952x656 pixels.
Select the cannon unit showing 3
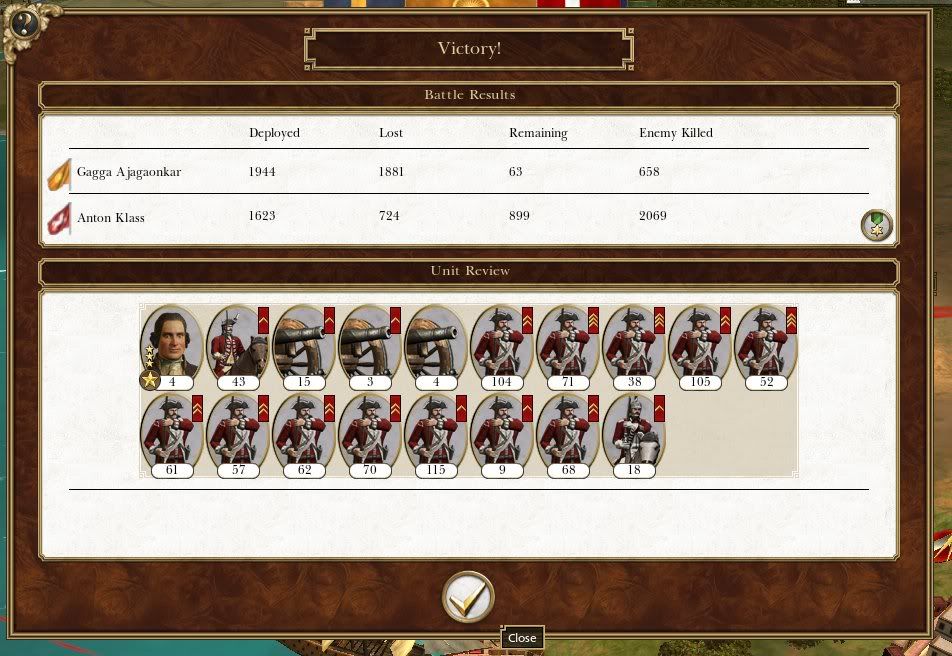370,347
